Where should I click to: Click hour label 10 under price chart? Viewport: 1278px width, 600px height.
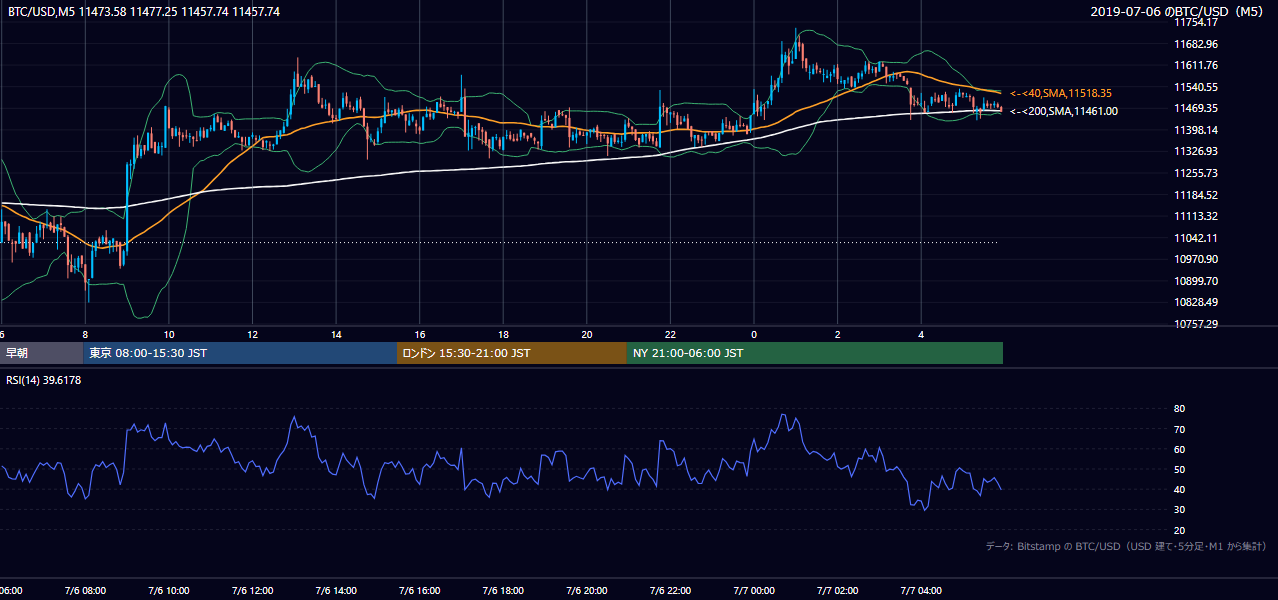(169, 334)
